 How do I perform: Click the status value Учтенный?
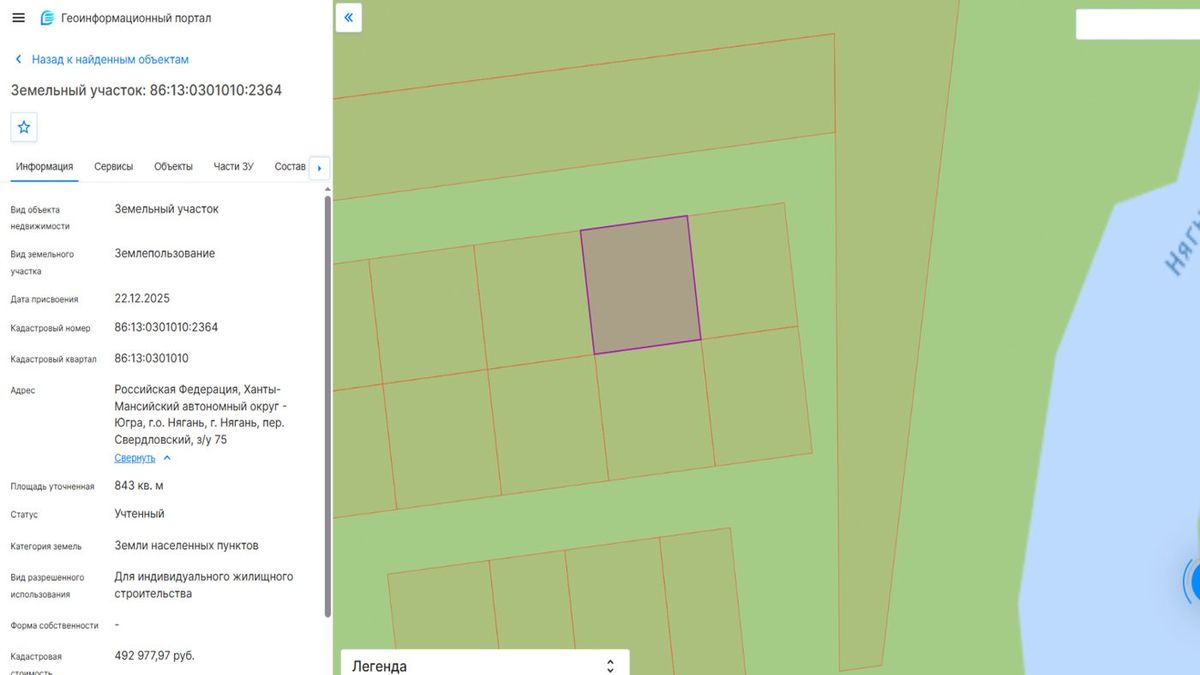(x=140, y=513)
